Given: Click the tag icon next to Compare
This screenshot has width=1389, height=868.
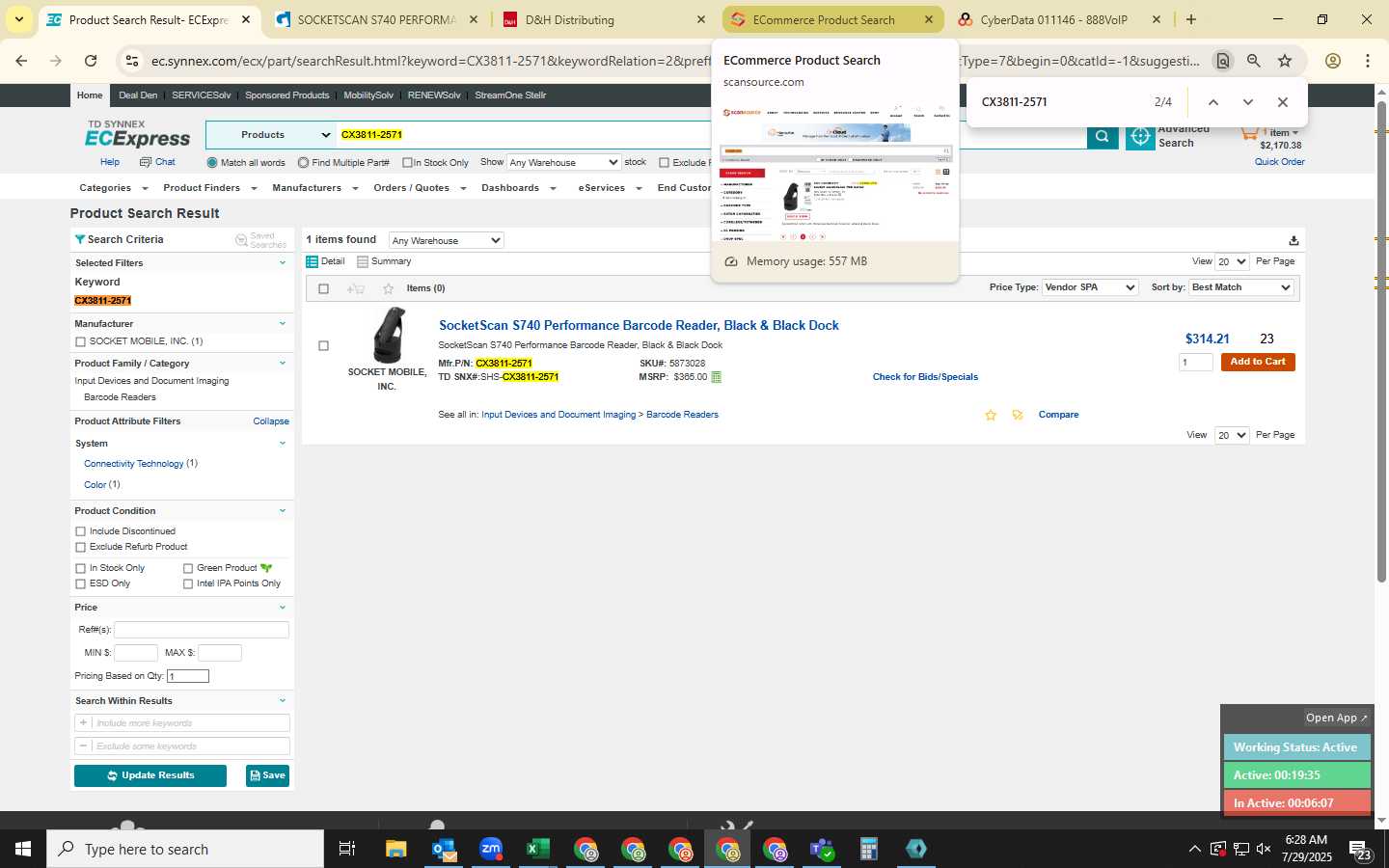Looking at the screenshot, I should pyautogui.click(x=1017, y=415).
